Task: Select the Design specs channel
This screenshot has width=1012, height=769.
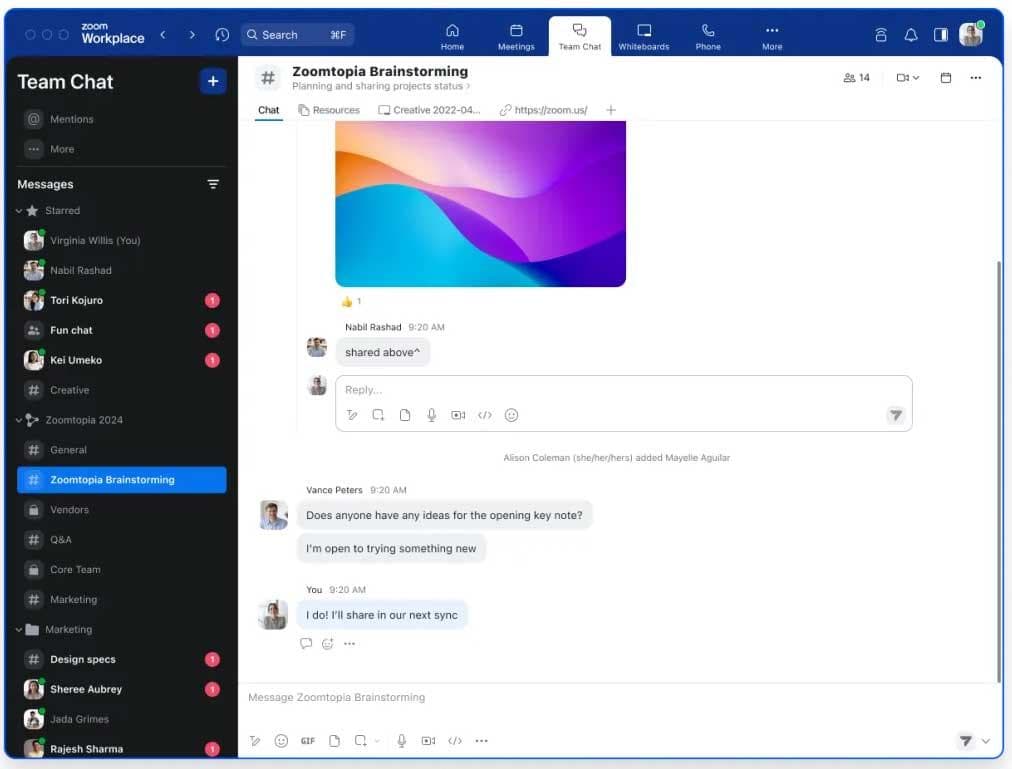Action: 121,659
